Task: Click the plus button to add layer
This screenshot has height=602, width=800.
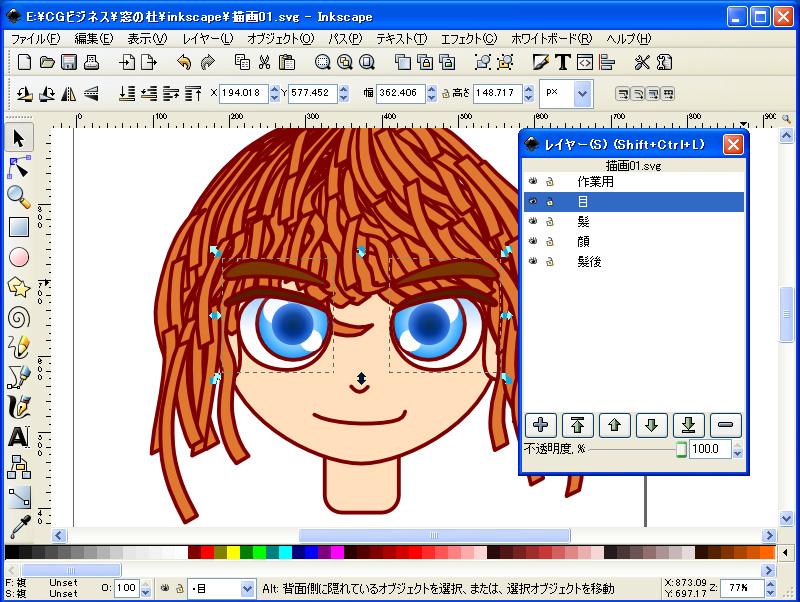Action: pyautogui.click(x=541, y=425)
